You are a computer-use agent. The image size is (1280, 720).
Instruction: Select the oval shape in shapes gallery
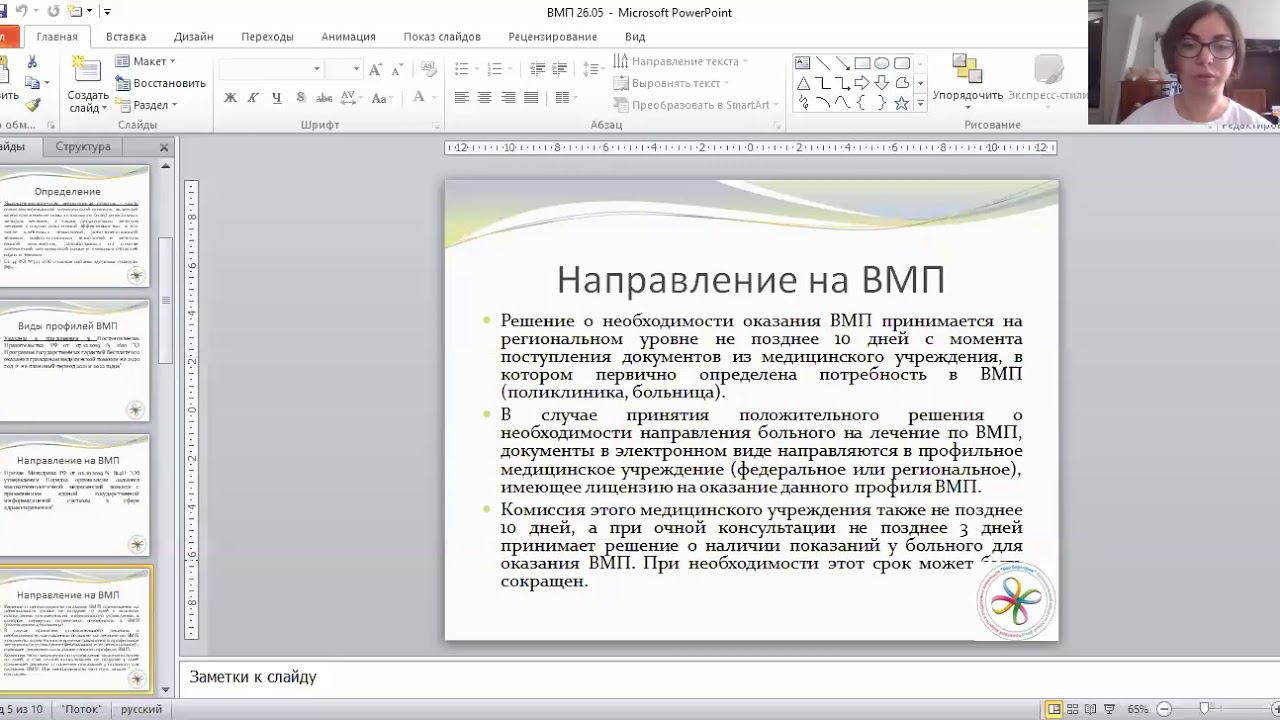[x=881, y=63]
